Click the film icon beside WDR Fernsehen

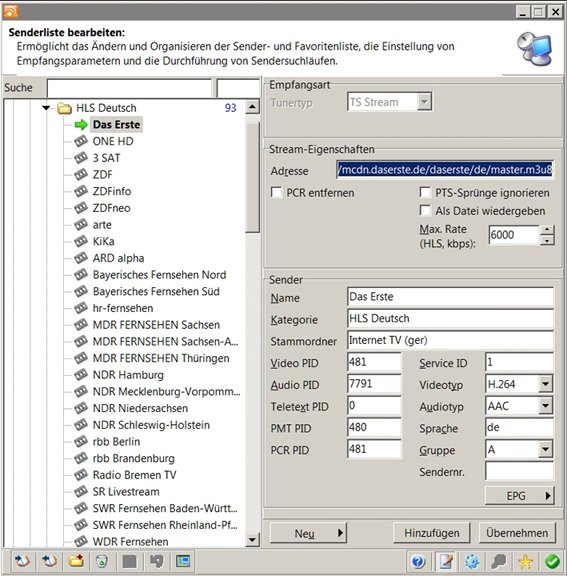(x=81, y=541)
